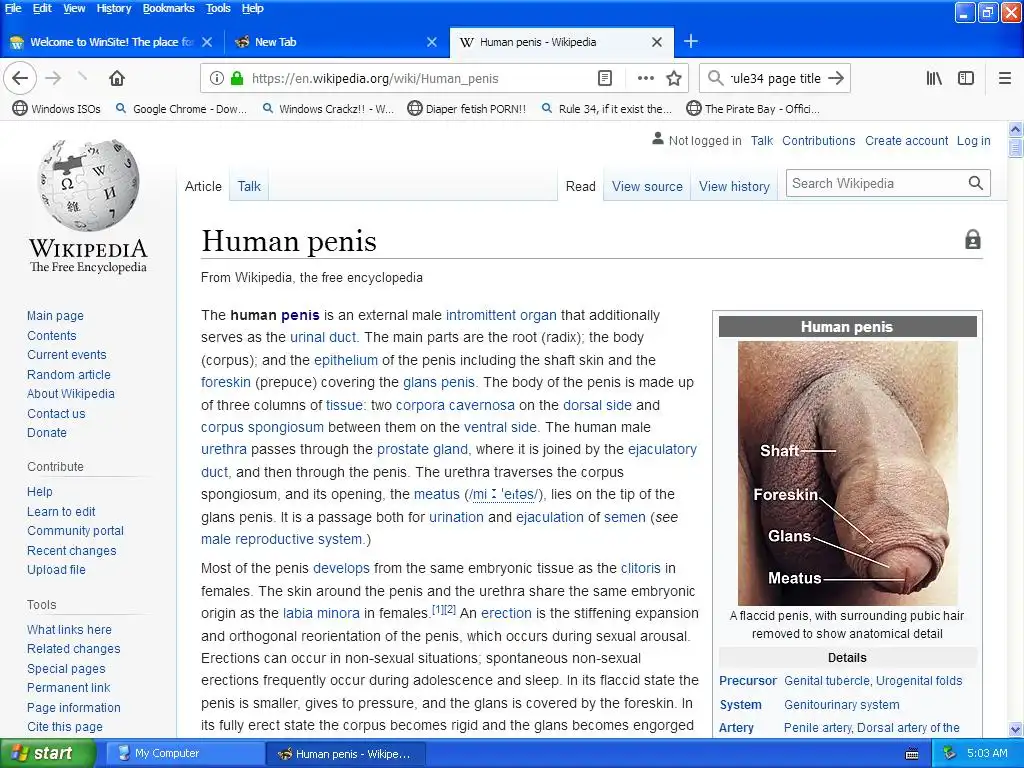The height and width of the screenshot is (768, 1024).
Task: Follow the intromittent organ link
Action: coord(501,315)
